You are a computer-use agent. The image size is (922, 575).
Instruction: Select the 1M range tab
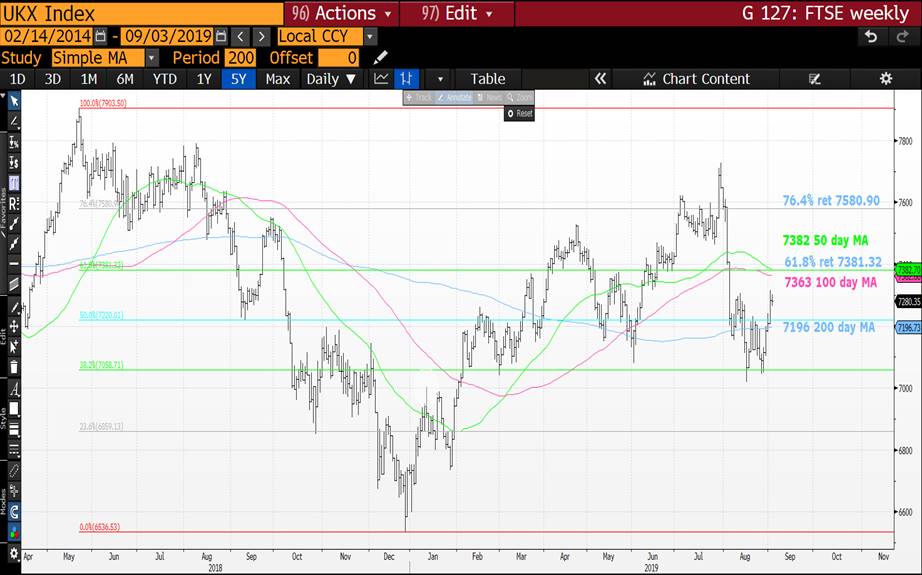(x=89, y=79)
